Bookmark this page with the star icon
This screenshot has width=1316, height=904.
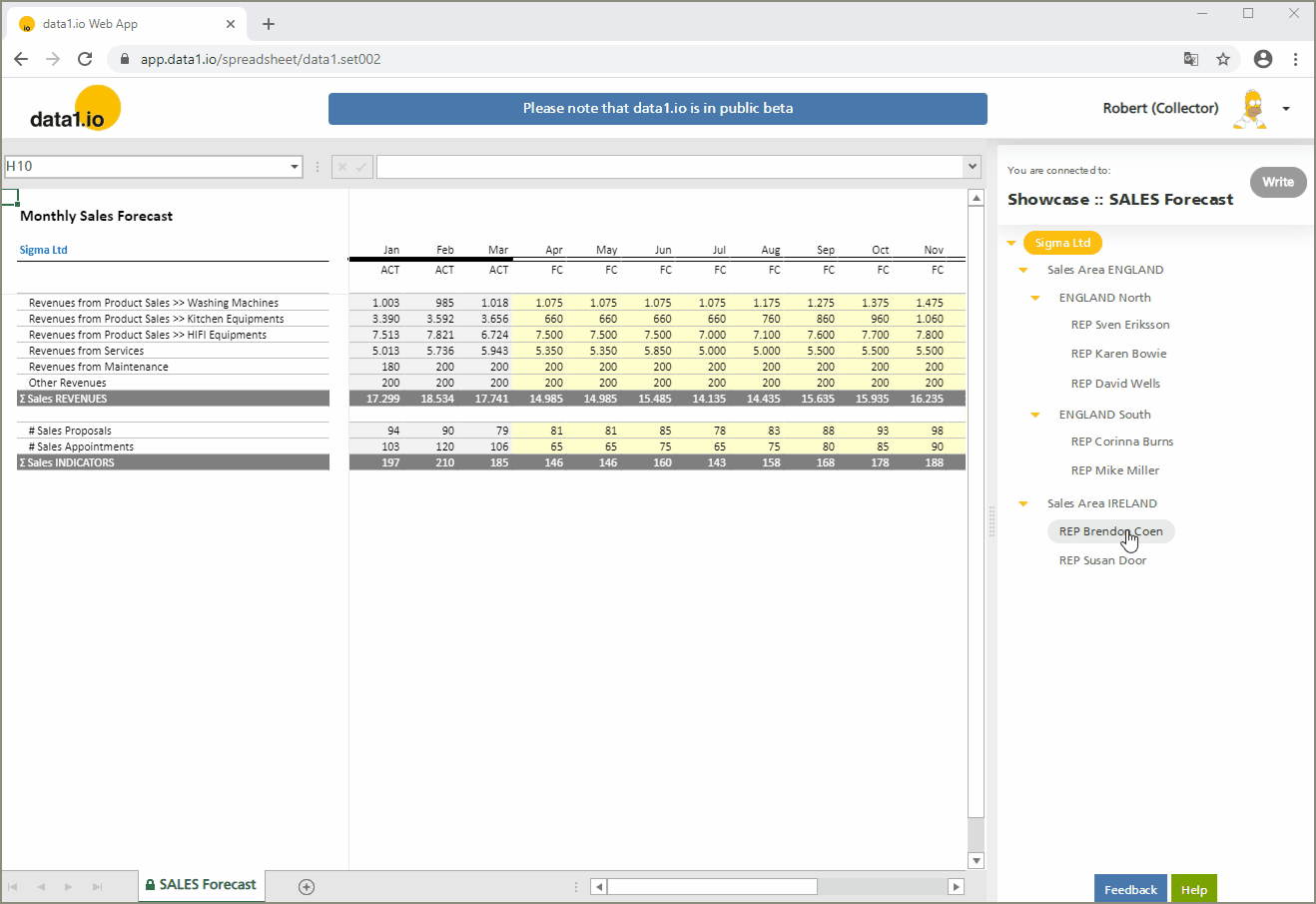[1223, 59]
